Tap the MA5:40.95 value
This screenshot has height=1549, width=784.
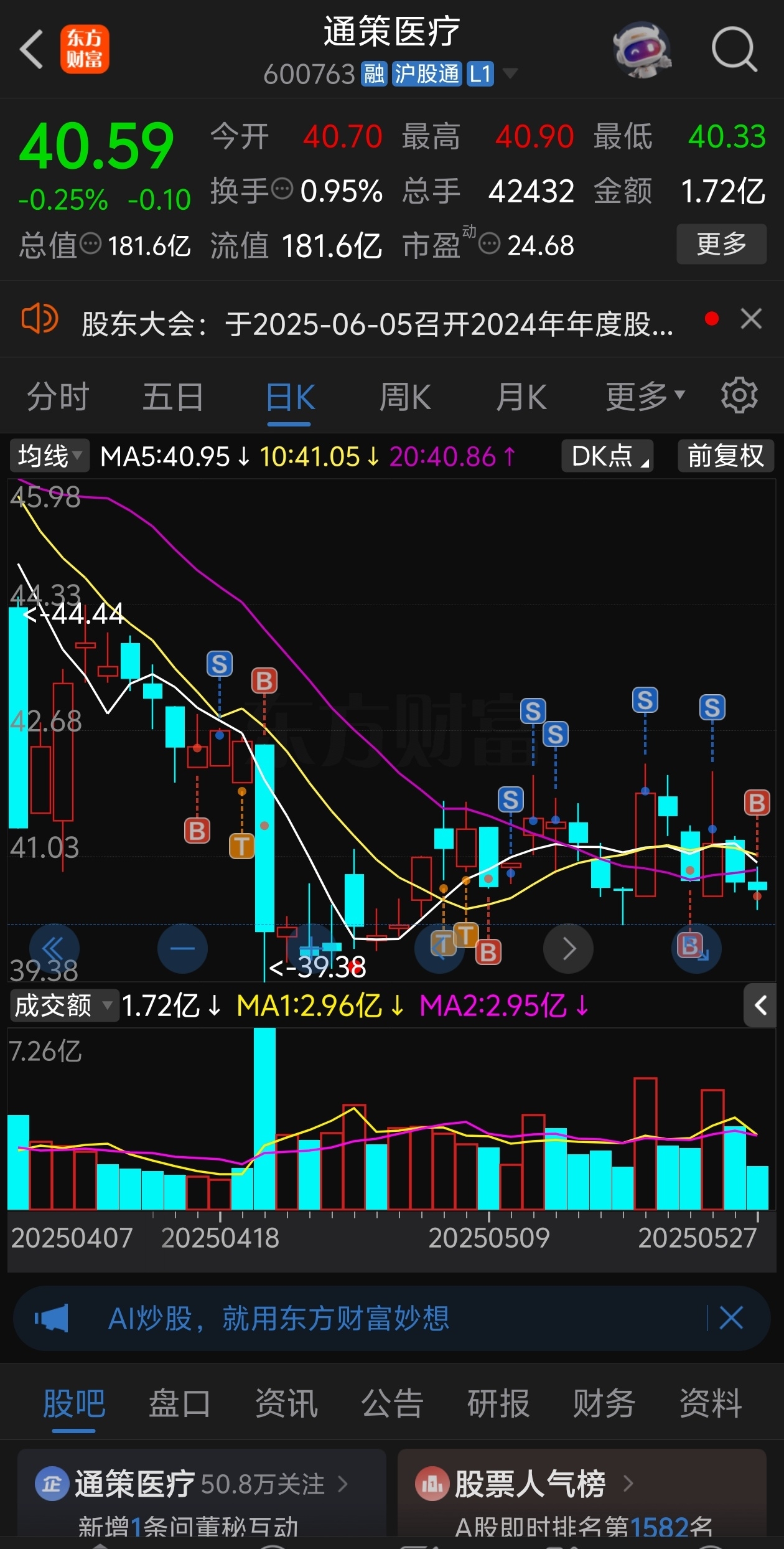click(166, 456)
